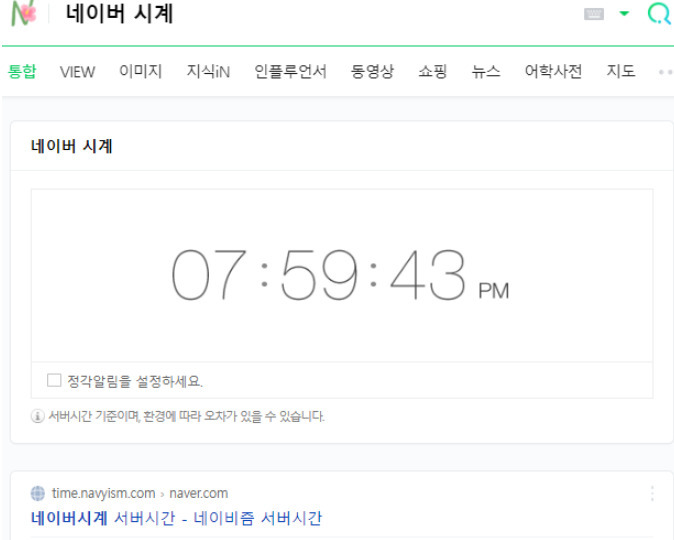Select the 인플루언서 tab
Viewport: 674px width, 540px height.
pos(291,71)
